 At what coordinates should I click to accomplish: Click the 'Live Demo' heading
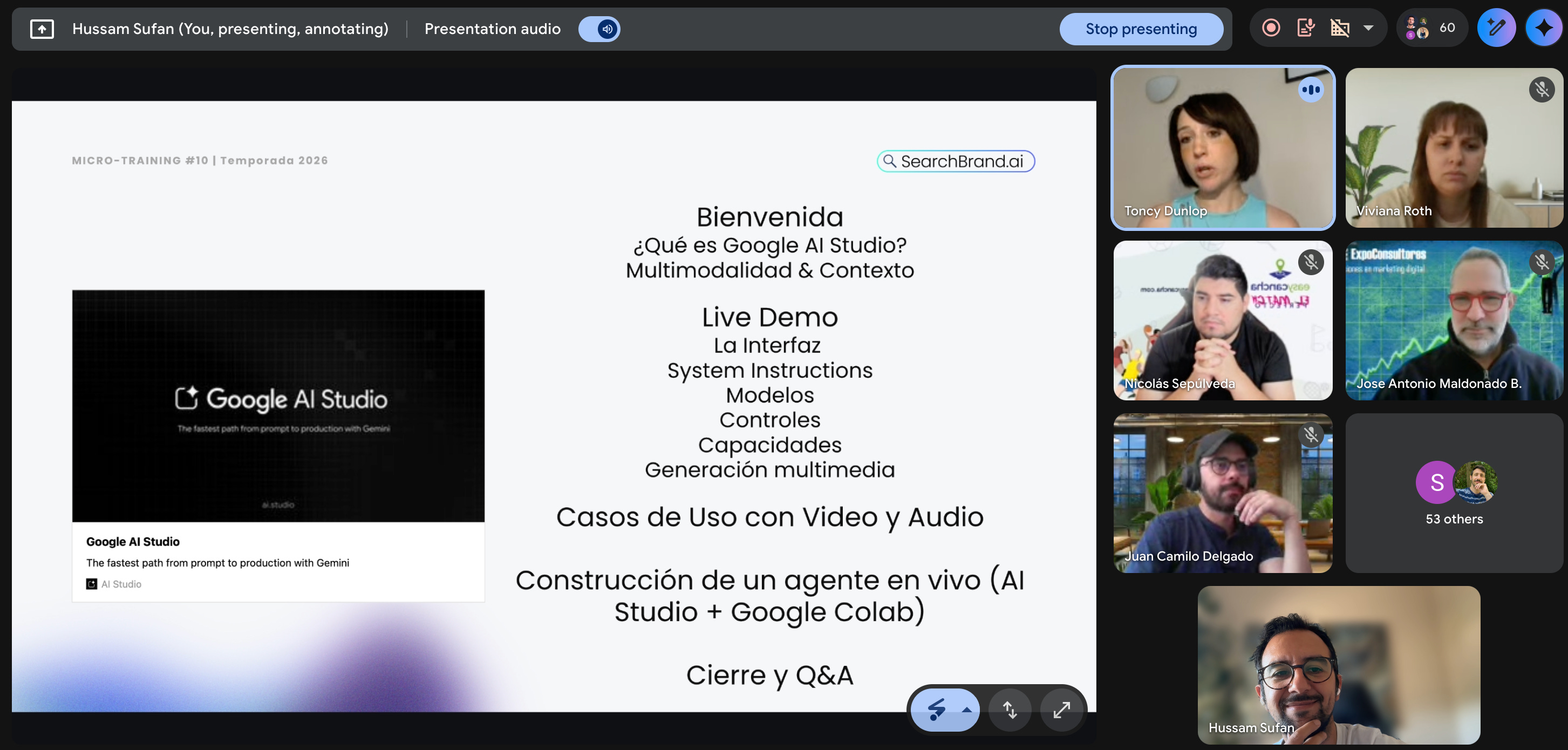tap(769, 317)
